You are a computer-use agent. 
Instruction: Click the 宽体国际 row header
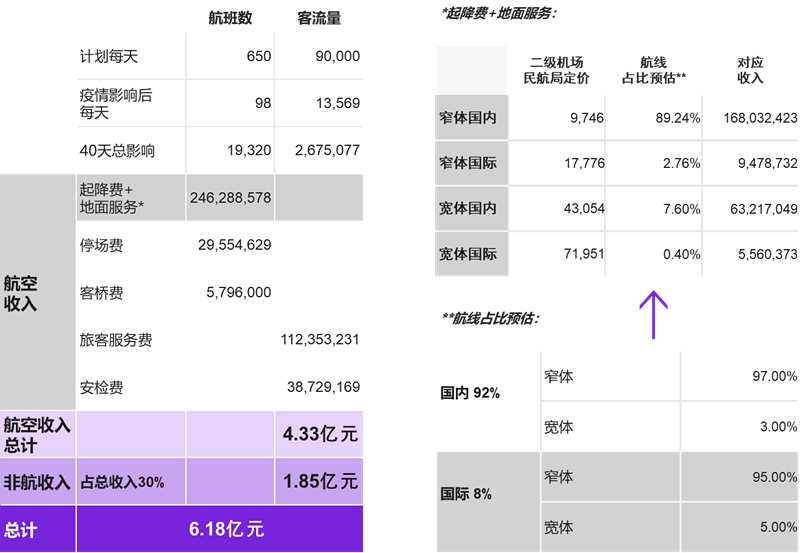[x=467, y=254]
